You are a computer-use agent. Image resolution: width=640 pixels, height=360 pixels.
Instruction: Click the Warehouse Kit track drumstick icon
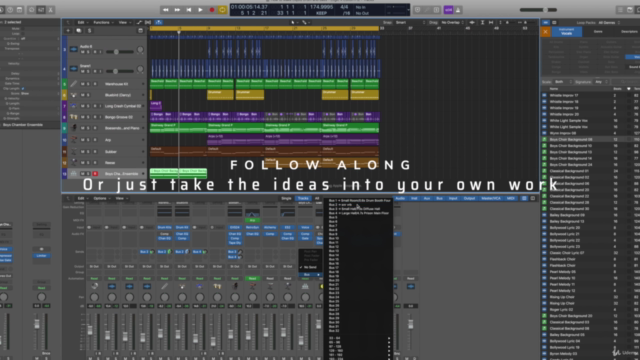pos(73,84)
